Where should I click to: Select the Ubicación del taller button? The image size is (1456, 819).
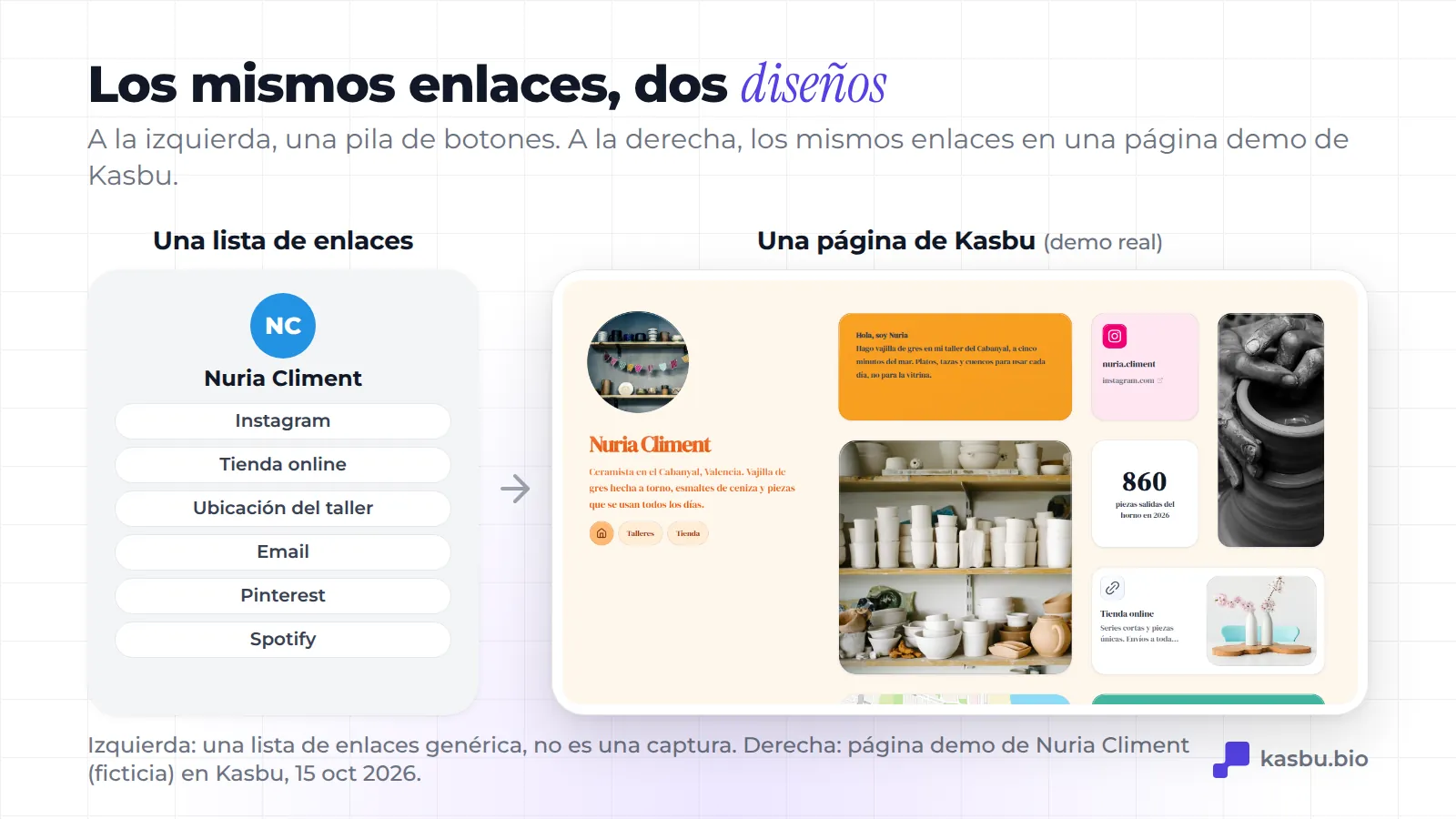(x=283, y=509)
